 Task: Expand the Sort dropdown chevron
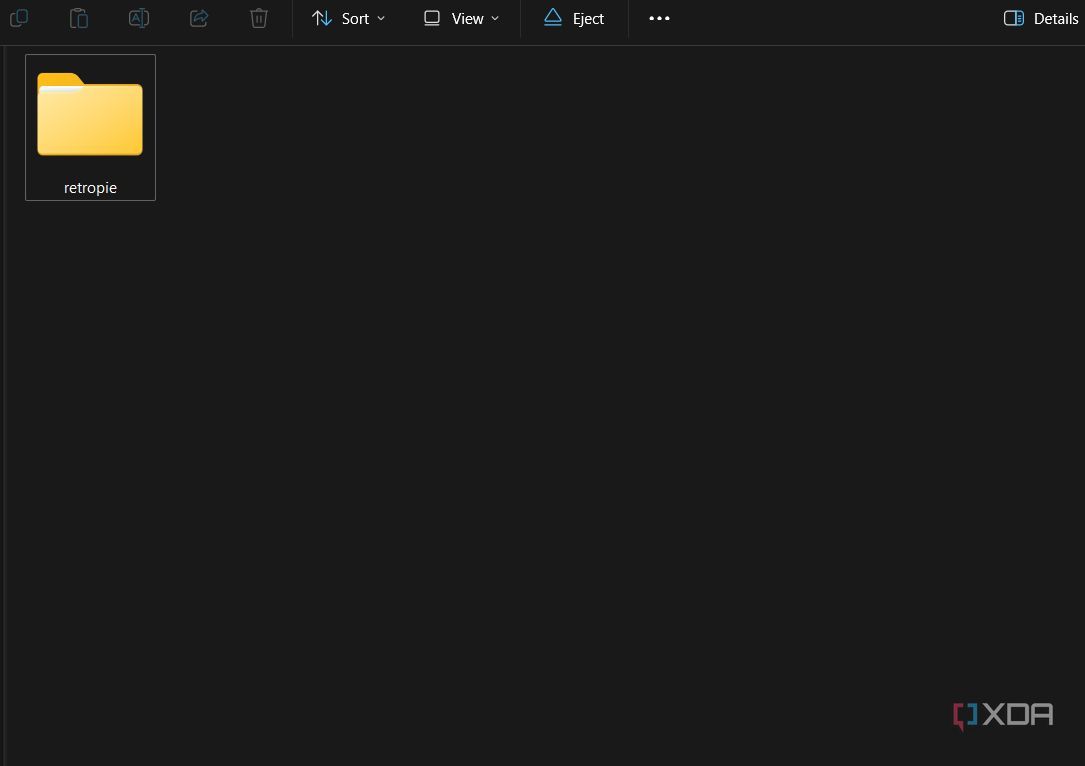tap(381, 19)
